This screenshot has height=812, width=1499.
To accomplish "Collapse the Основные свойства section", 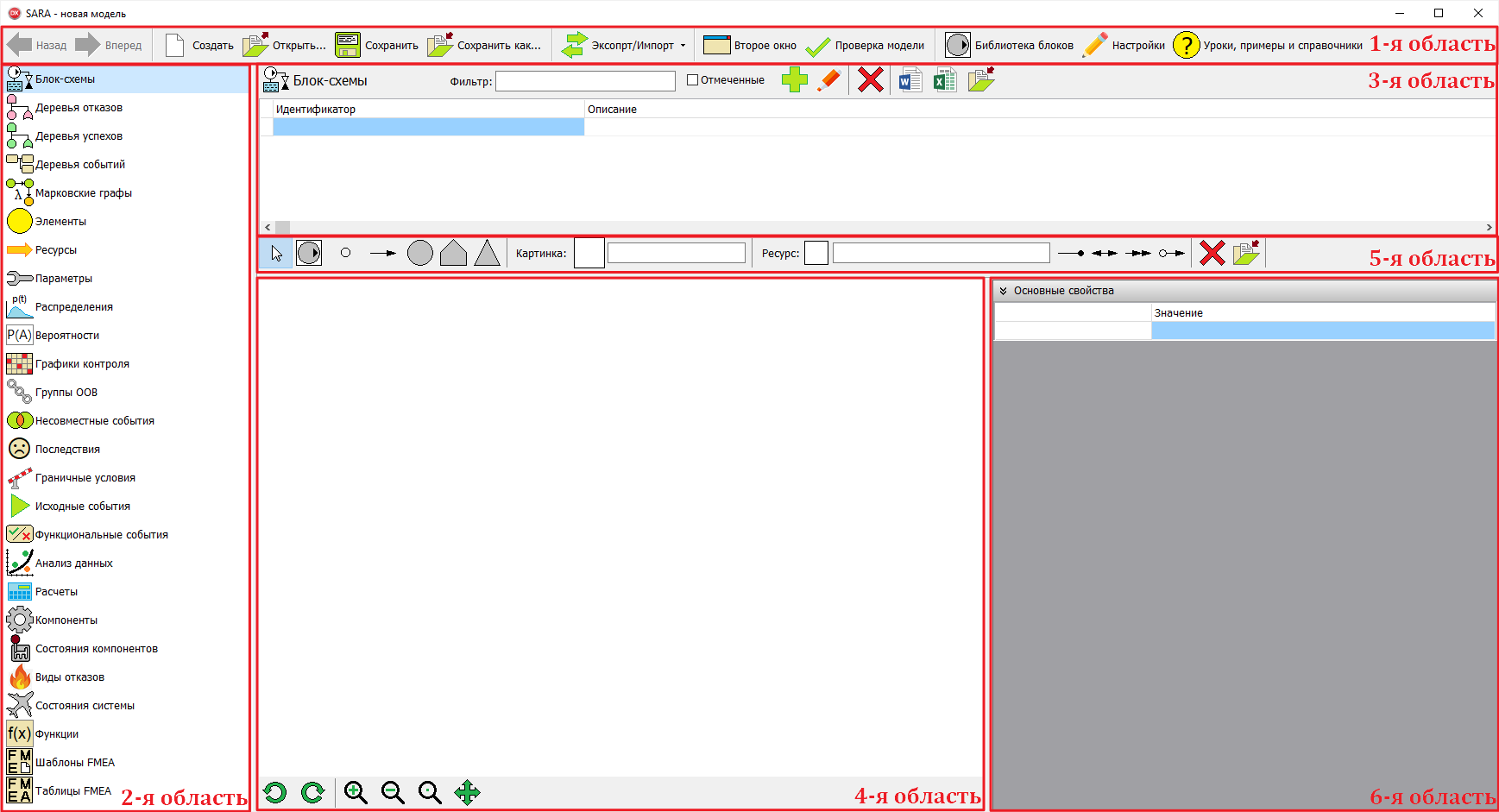I will click(x=1004, y=291).
